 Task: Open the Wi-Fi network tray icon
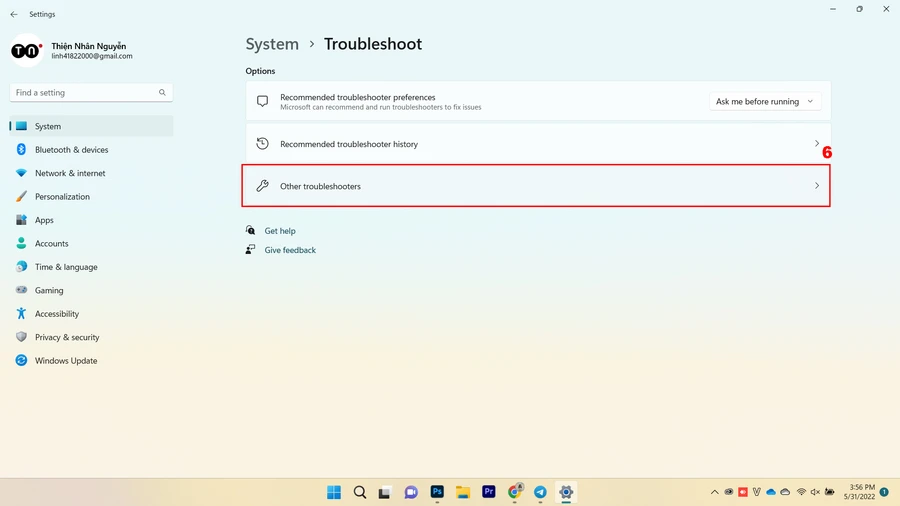click(801, 492)
